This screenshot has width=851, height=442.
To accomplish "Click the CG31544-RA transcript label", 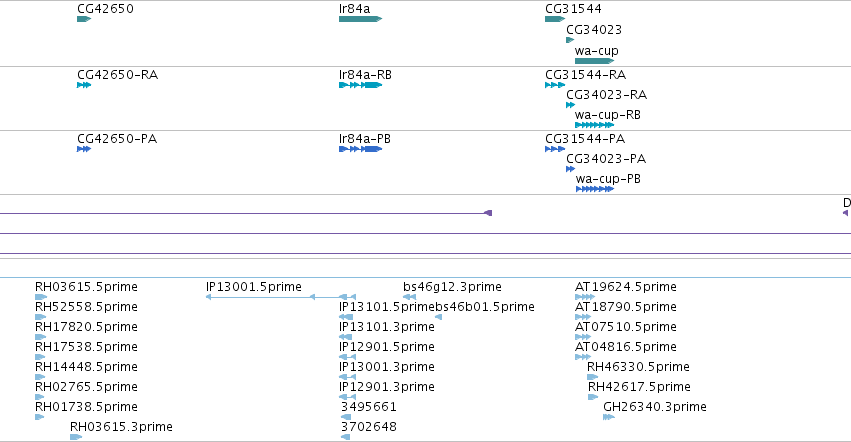I will point(586,74).
